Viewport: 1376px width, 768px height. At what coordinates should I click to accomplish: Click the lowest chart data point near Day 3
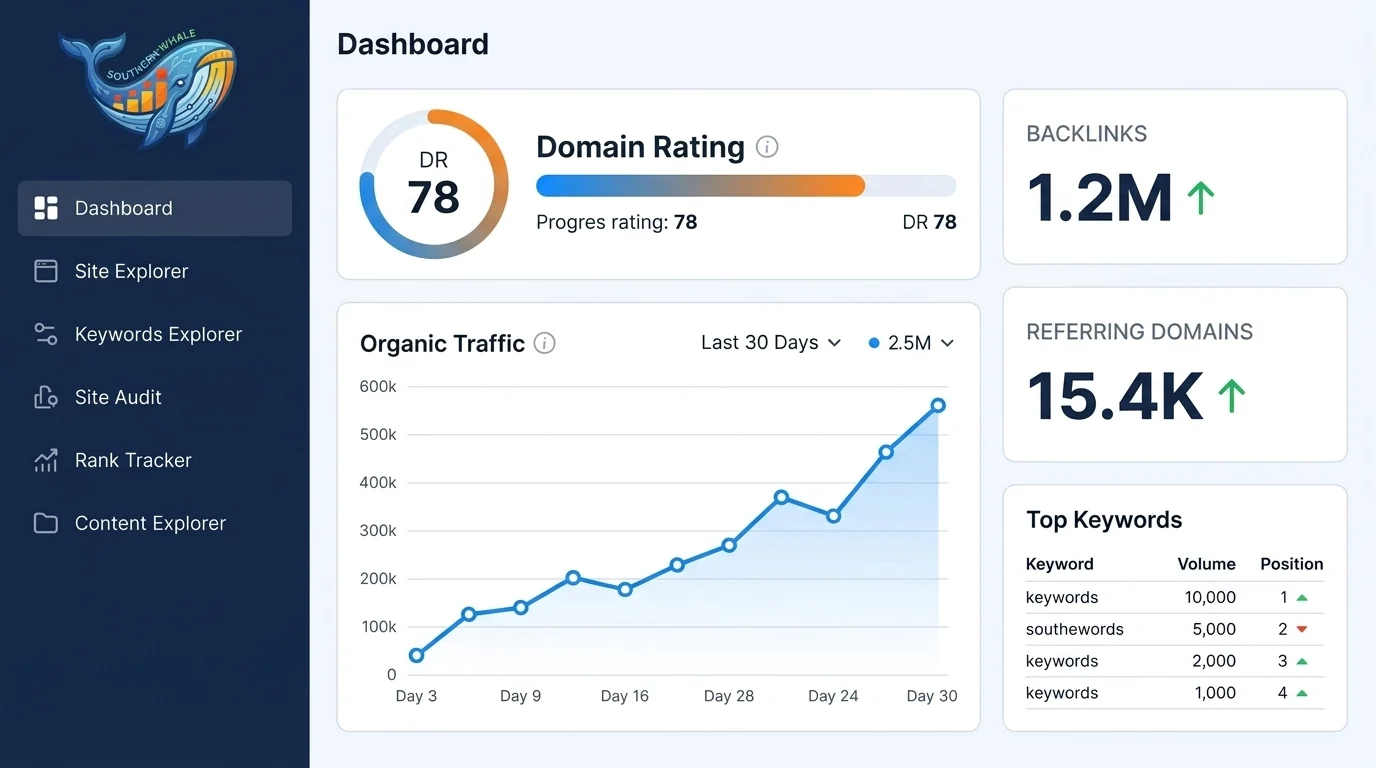pyautogui.click(x=417, y=656)
